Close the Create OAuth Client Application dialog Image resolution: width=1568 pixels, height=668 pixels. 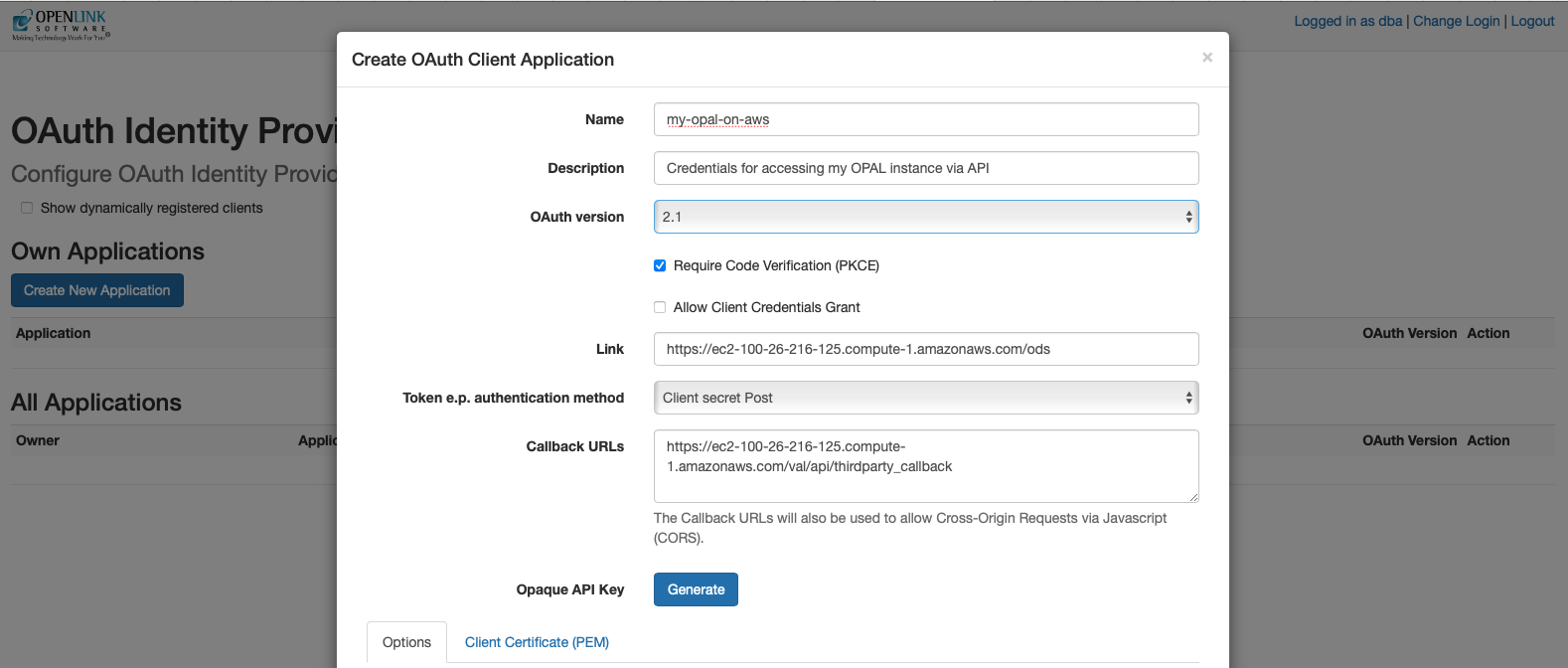point(1207,58)
